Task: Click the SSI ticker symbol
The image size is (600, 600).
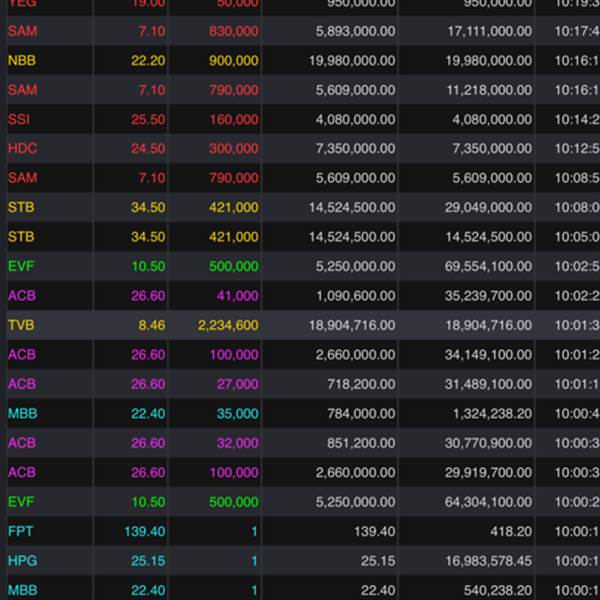Action: pyautogui.click(x=19, y=119)
